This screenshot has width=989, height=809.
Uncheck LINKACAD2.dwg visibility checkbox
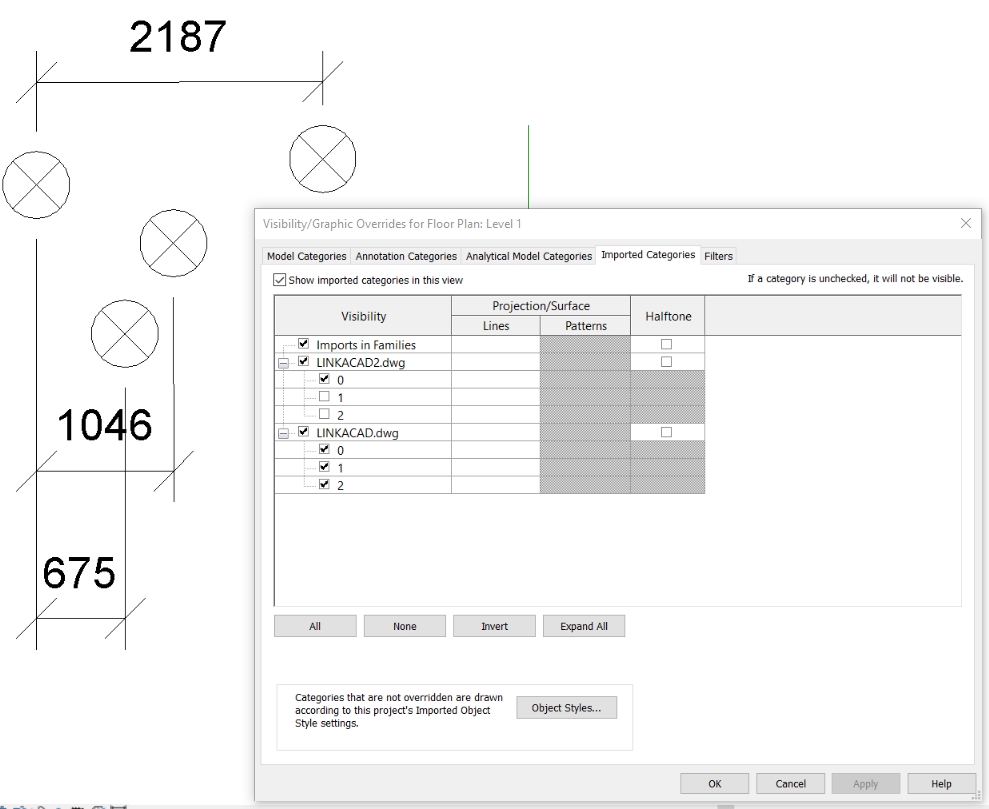303,361
